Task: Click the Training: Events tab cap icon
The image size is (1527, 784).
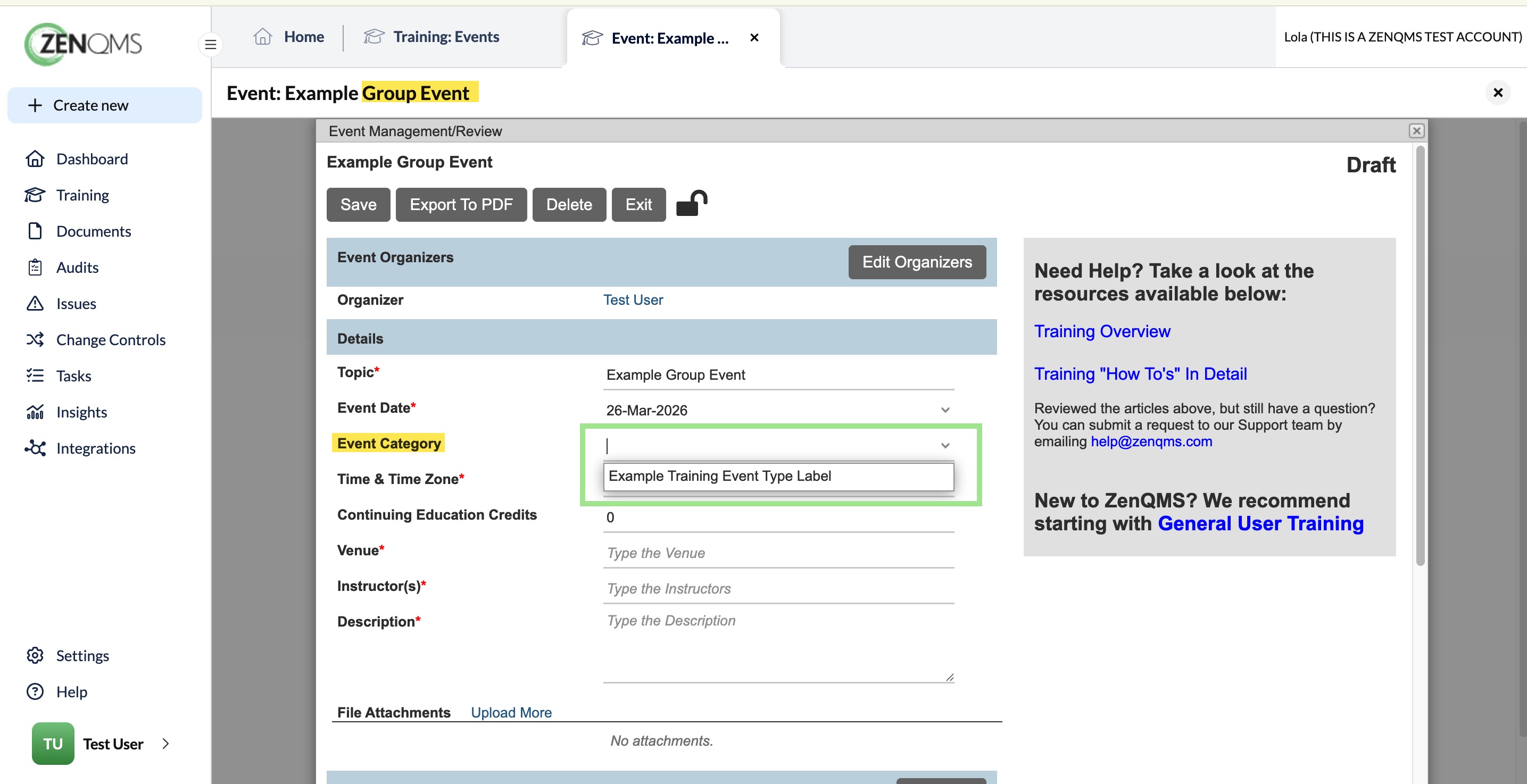Action: [374, 37]
